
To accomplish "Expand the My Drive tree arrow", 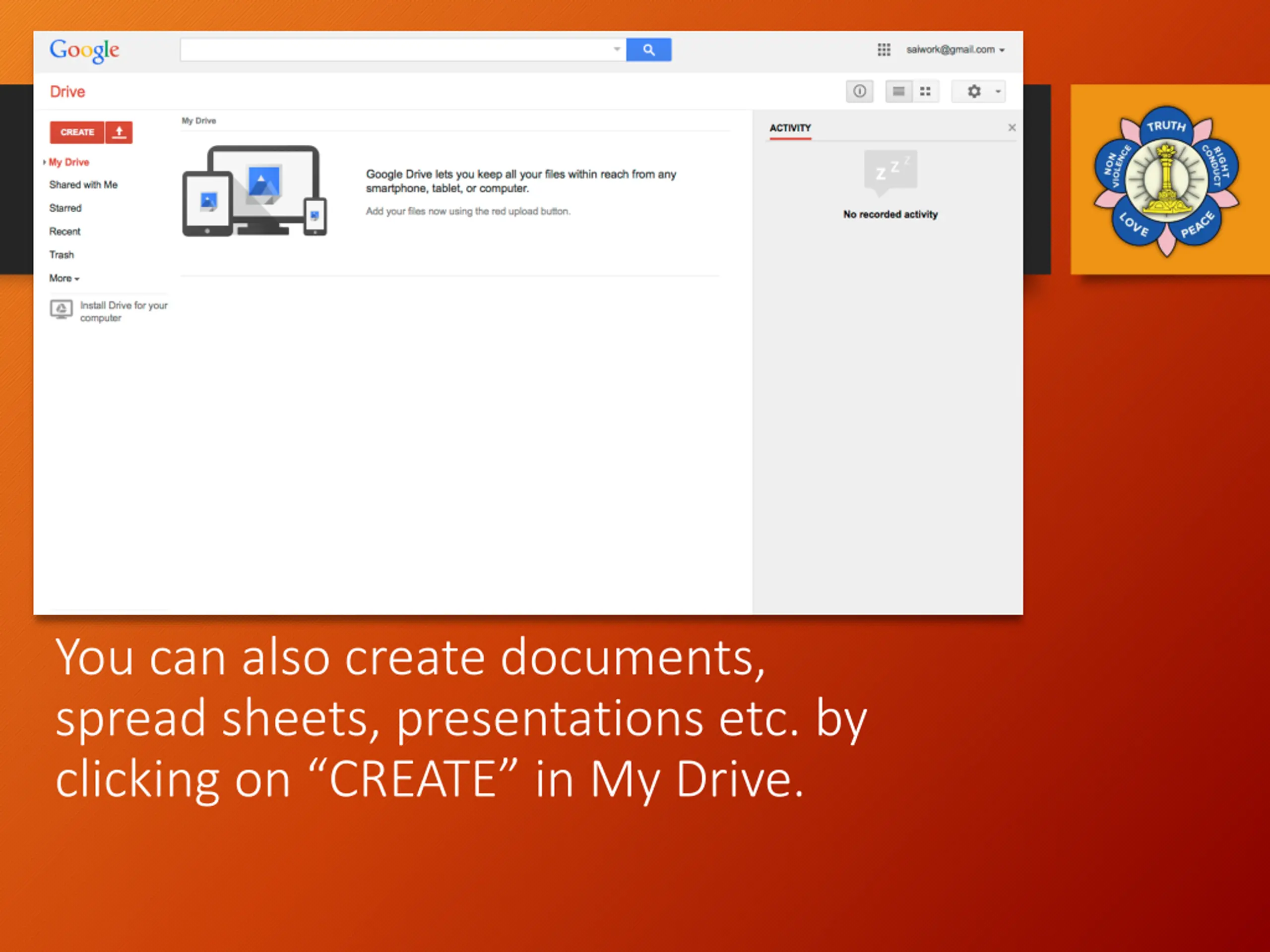I will click(x=44, y=163).
